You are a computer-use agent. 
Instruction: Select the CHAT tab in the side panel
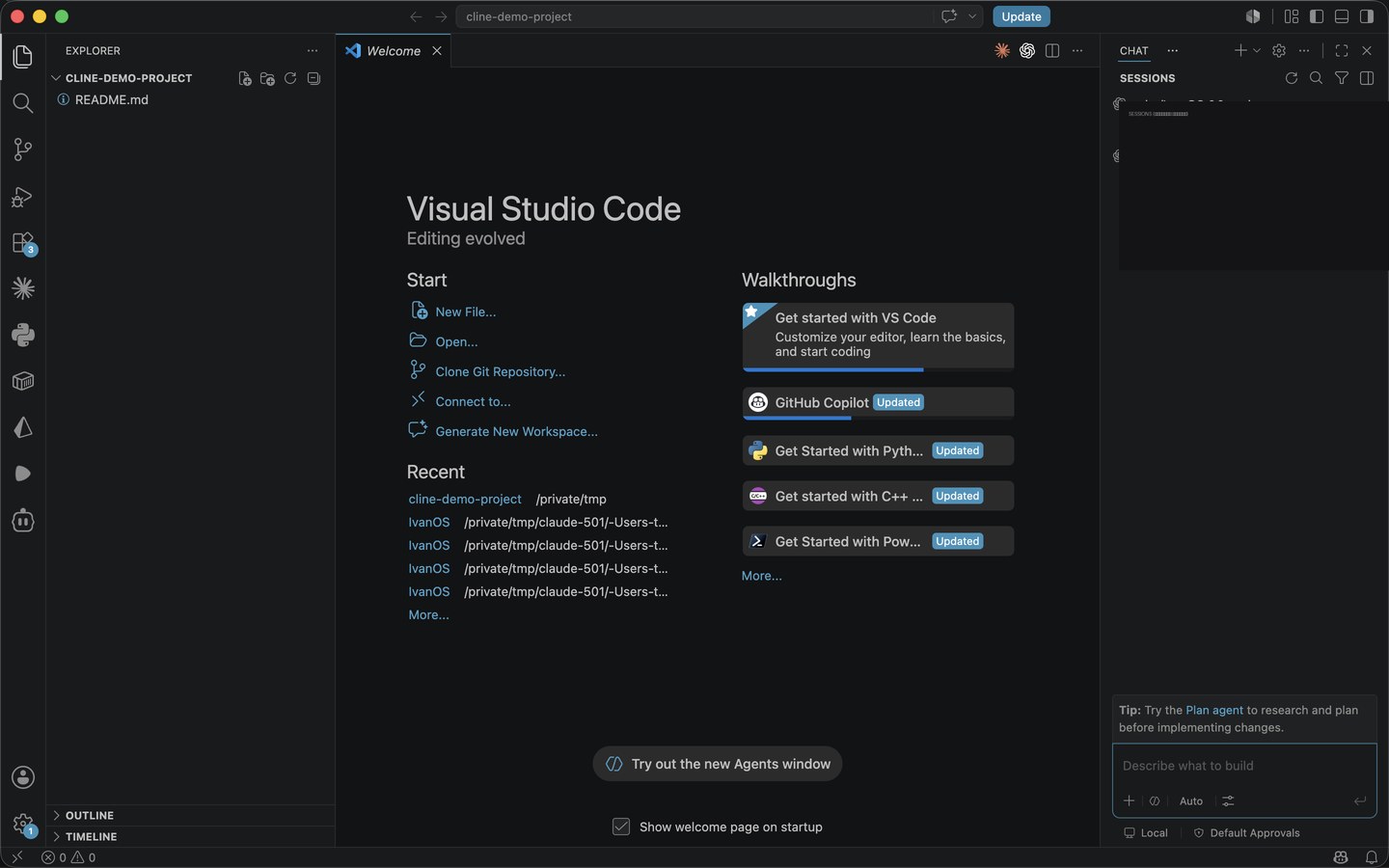pos(1133,50)
